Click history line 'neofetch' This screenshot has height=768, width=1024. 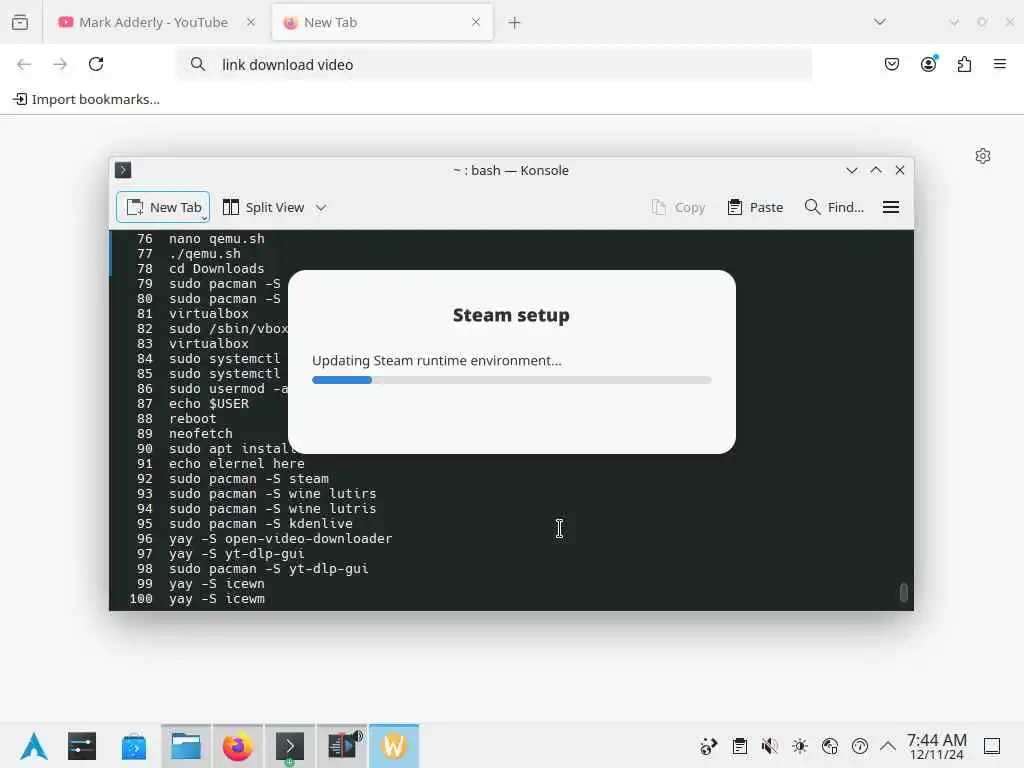pyautogui.click(x=200, y=434)
